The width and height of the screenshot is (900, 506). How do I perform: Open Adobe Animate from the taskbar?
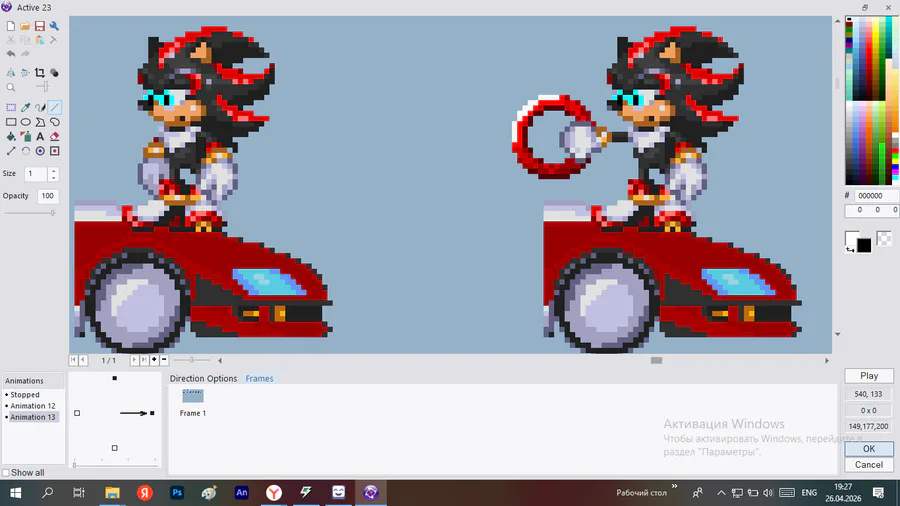point(242,492)
